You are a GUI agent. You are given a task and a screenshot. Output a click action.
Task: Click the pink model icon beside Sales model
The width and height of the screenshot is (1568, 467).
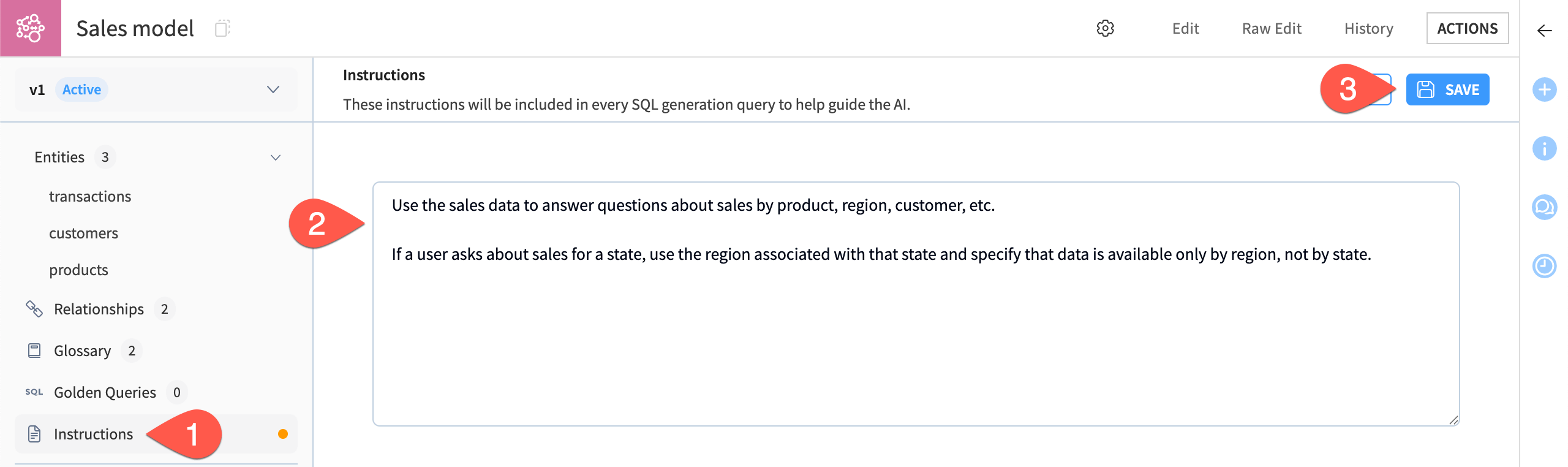pyautogui.click(x=31, y=28)
